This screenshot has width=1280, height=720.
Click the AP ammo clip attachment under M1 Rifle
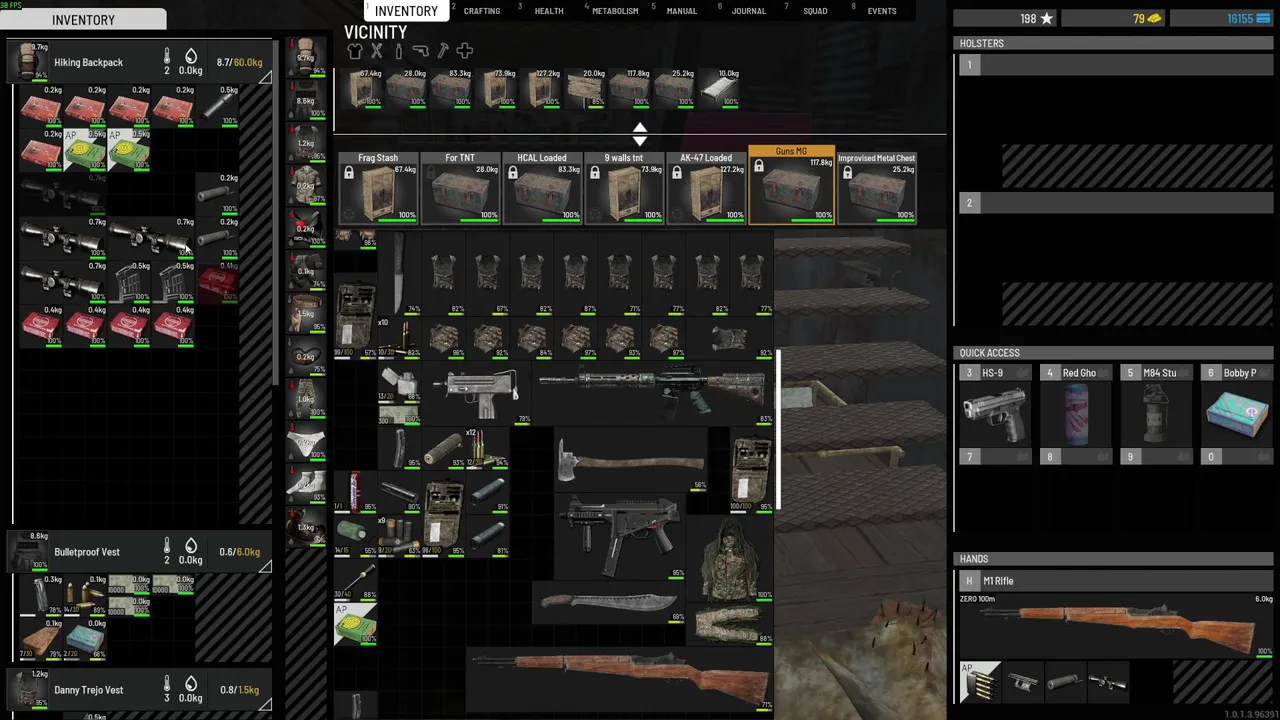coord(980,682)
